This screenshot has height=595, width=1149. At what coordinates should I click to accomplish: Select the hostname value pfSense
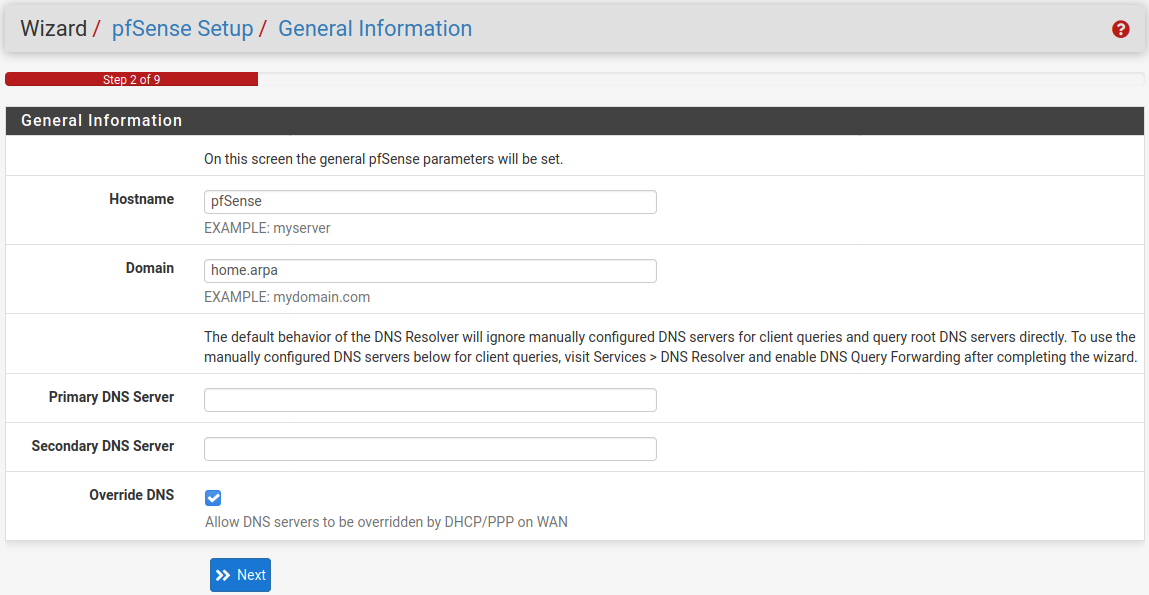click(x=235, y=201)
